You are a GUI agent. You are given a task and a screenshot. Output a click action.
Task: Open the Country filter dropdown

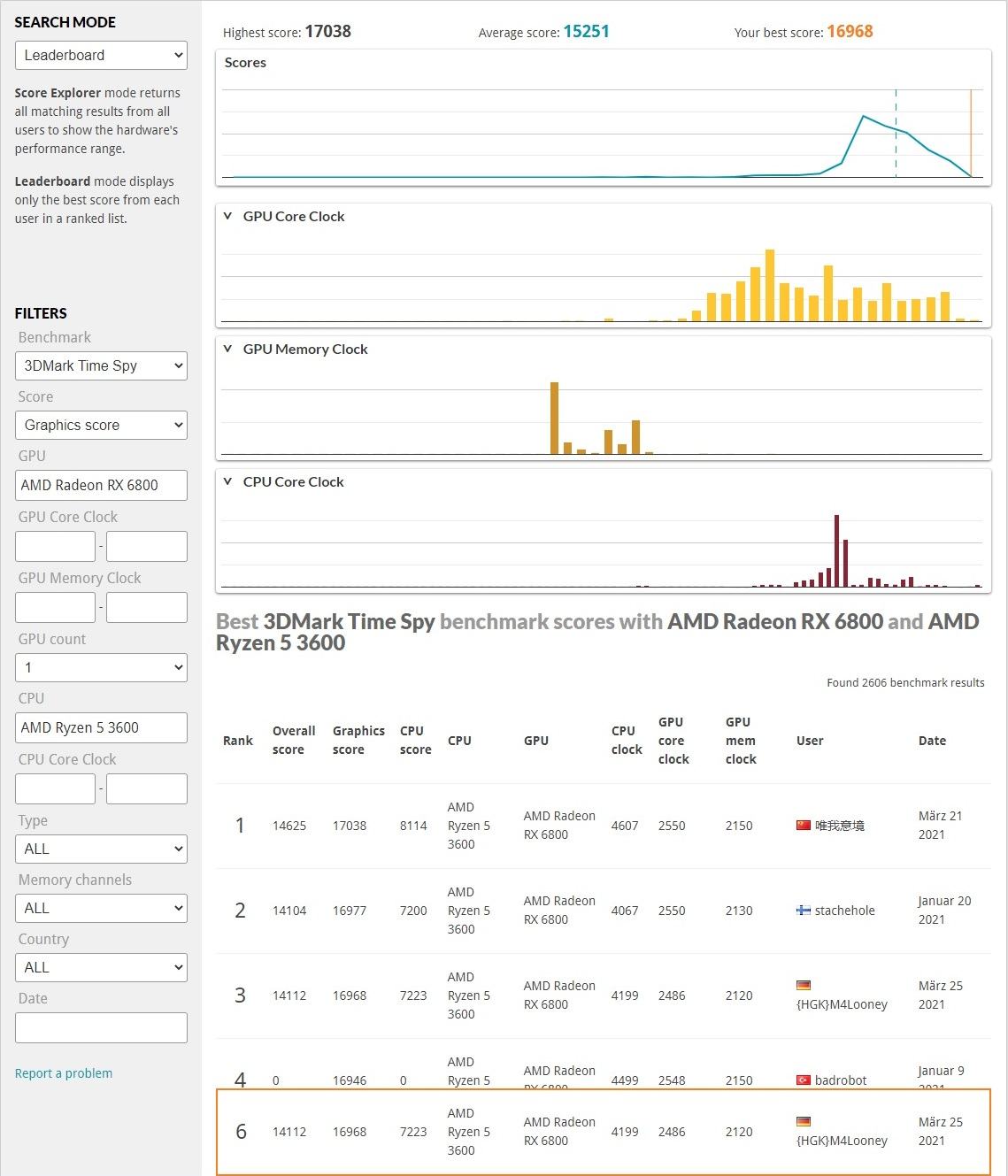101,967
